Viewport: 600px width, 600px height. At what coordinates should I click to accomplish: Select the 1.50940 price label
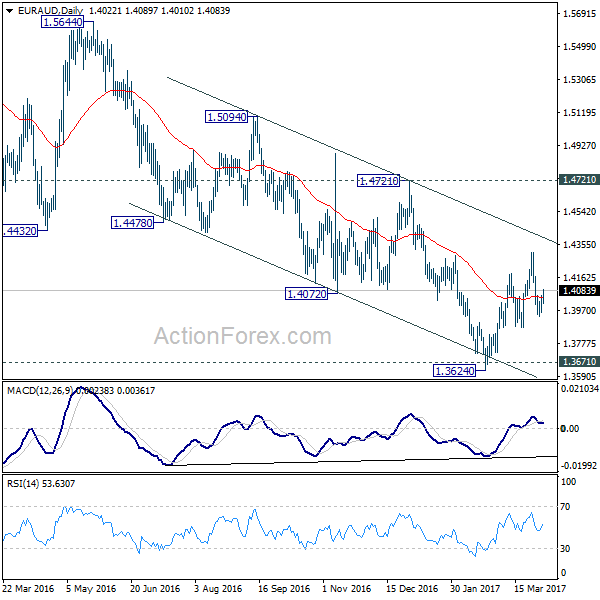227,117
